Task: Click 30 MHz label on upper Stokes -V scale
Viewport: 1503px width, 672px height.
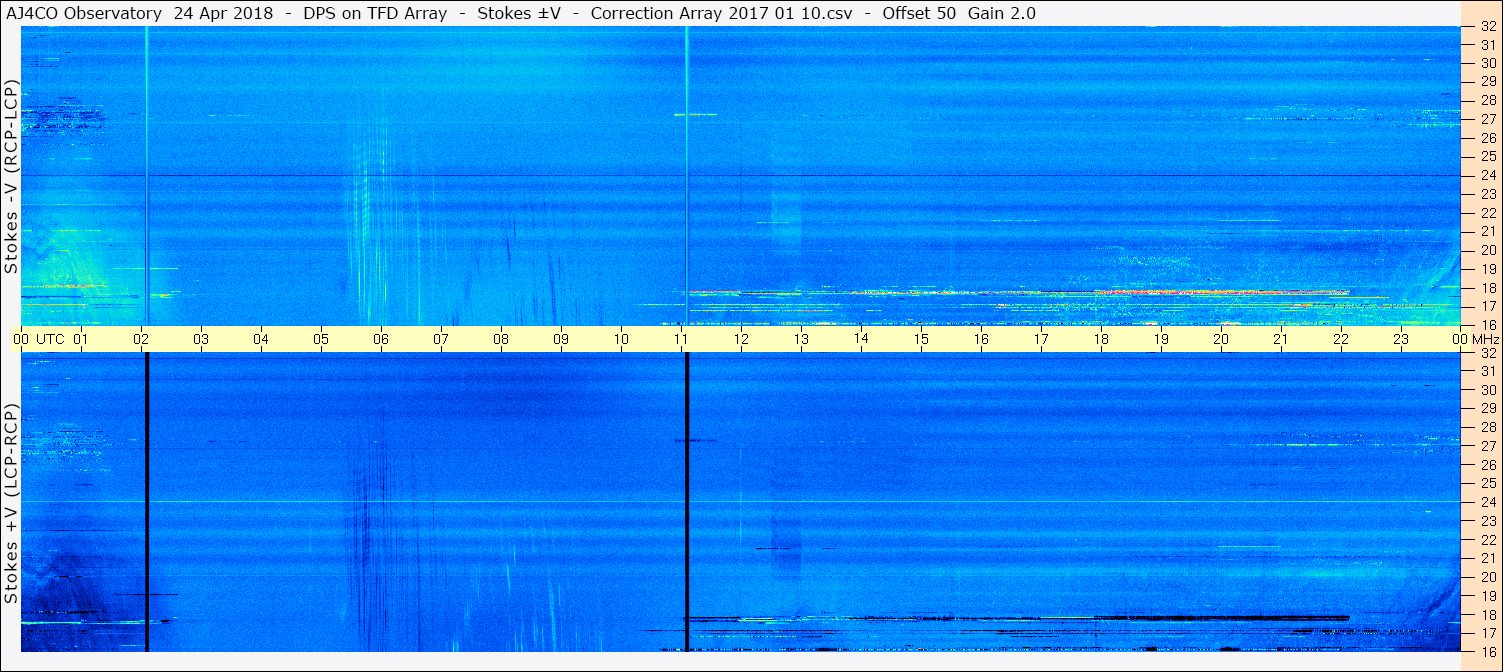Action: tap(1488, 63)
